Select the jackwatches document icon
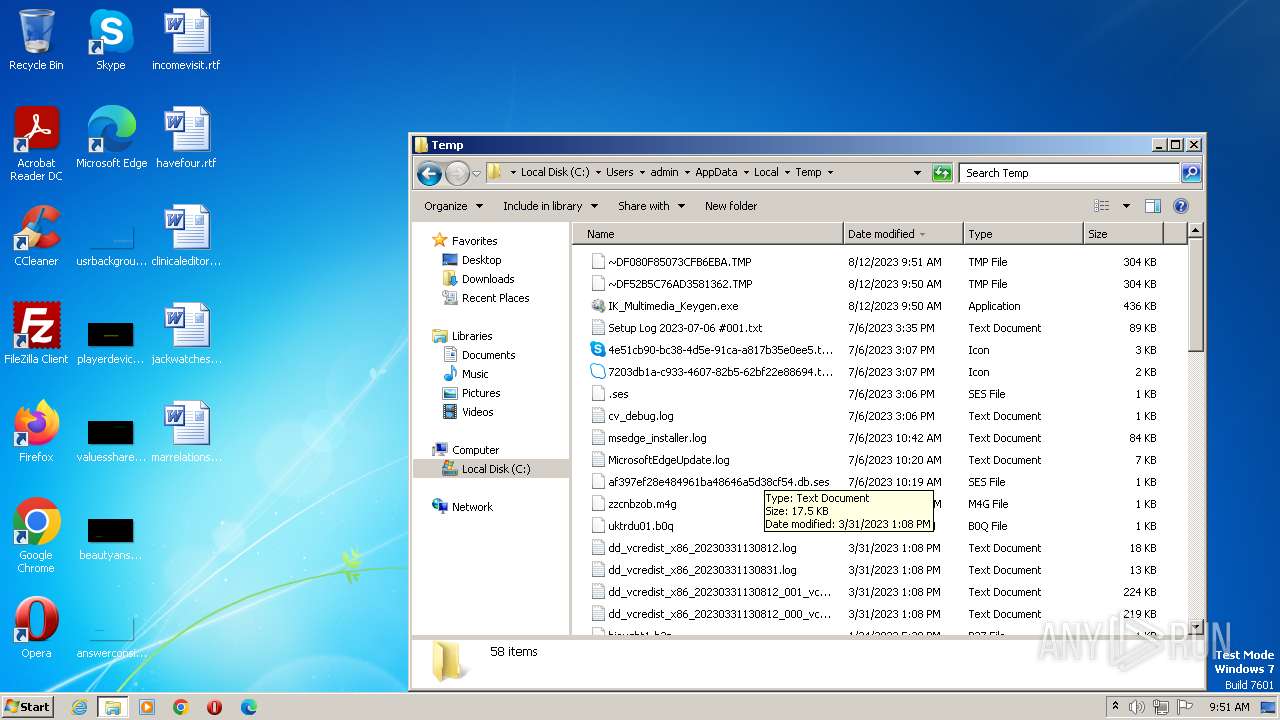 pos(186,334)
